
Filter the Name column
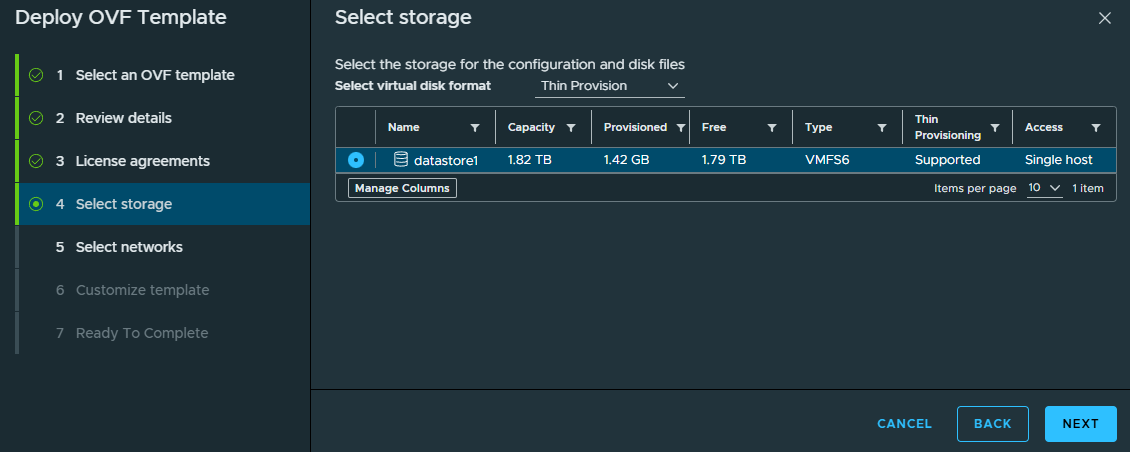[x=474, y=128]
